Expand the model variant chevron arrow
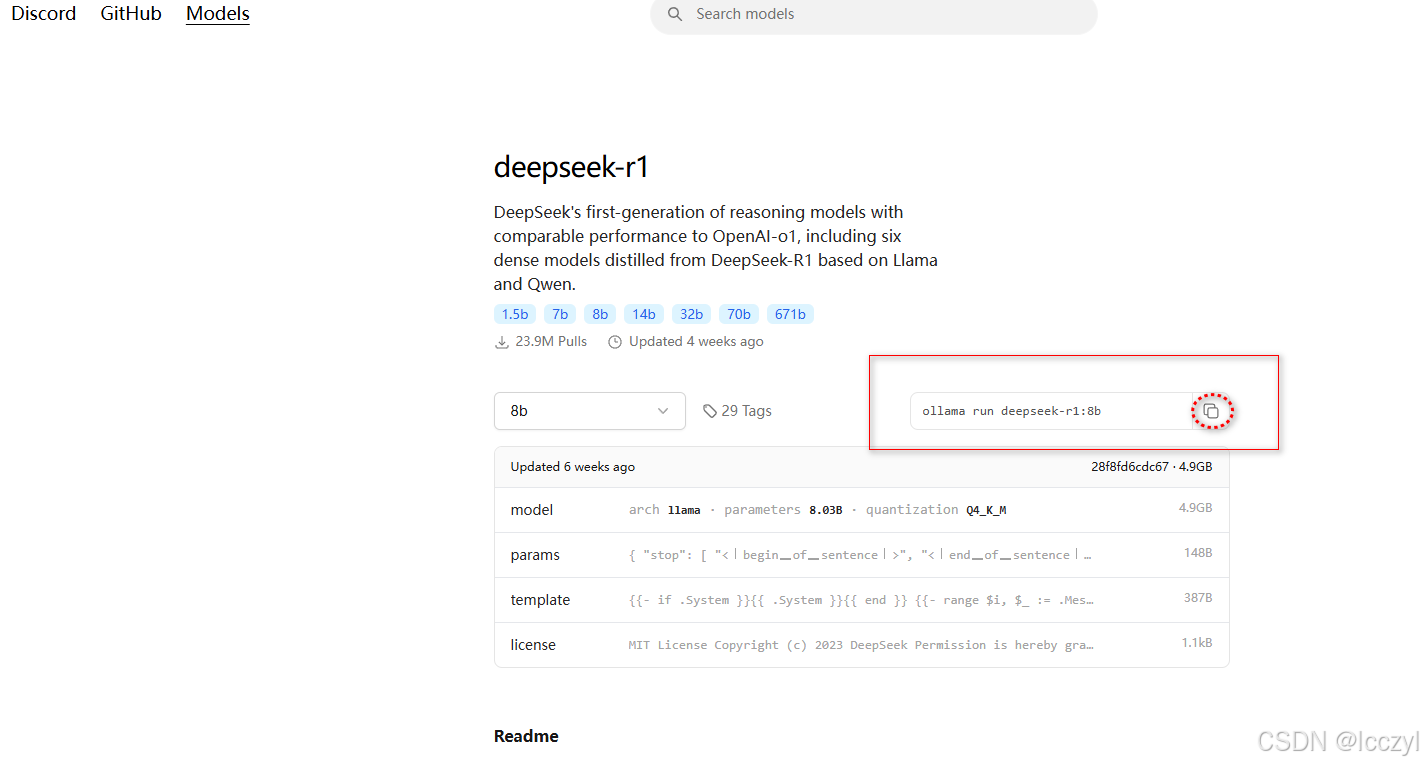 click(x=662, y=410)
